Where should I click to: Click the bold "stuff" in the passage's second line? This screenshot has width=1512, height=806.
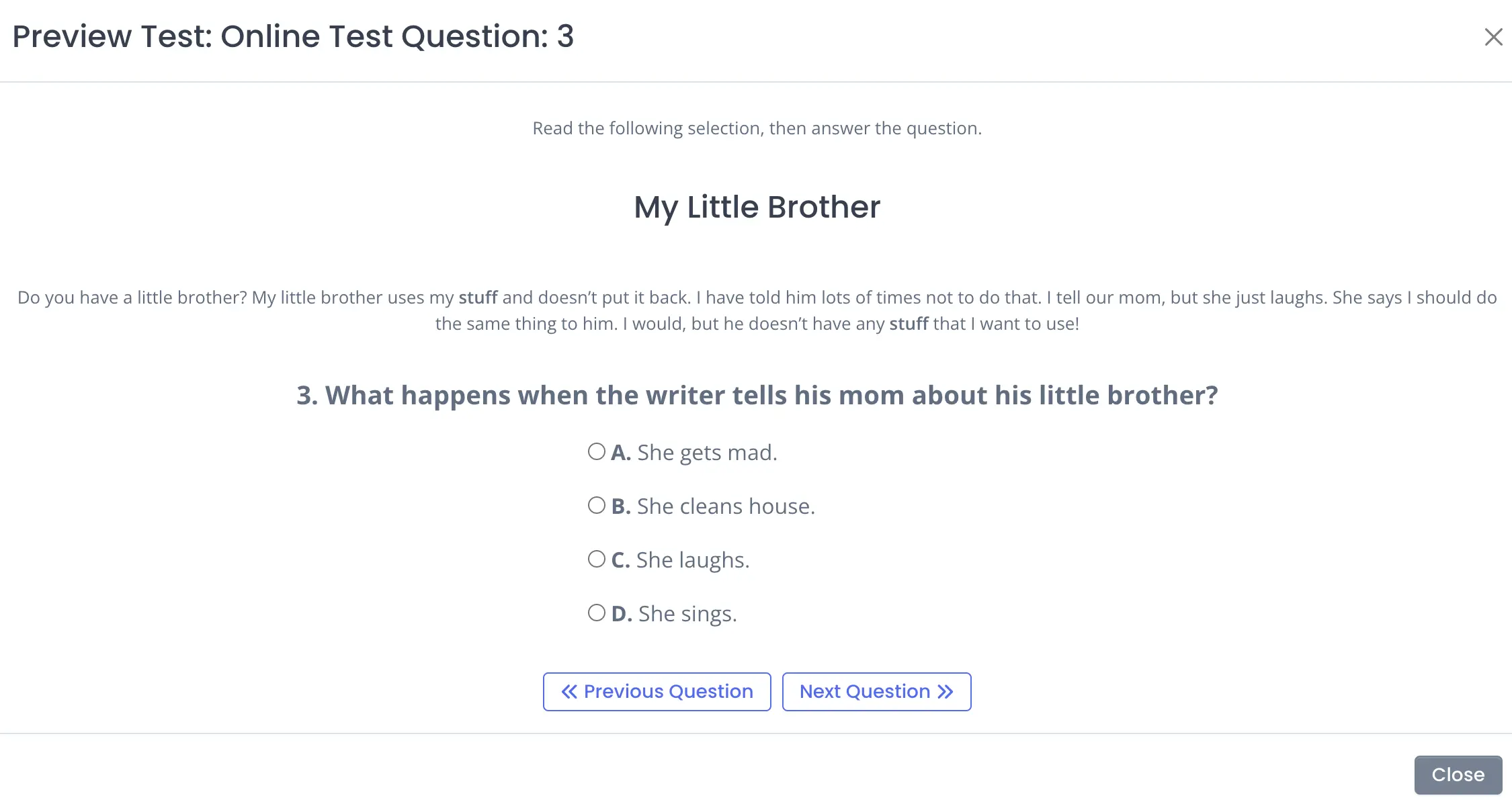909,324
